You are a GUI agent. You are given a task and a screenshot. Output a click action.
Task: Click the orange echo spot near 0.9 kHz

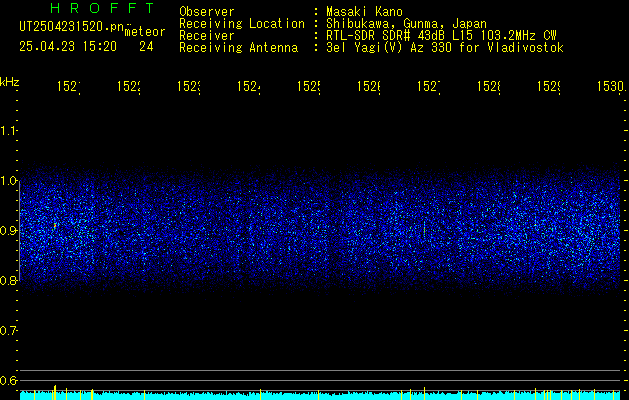pos(55,226)
